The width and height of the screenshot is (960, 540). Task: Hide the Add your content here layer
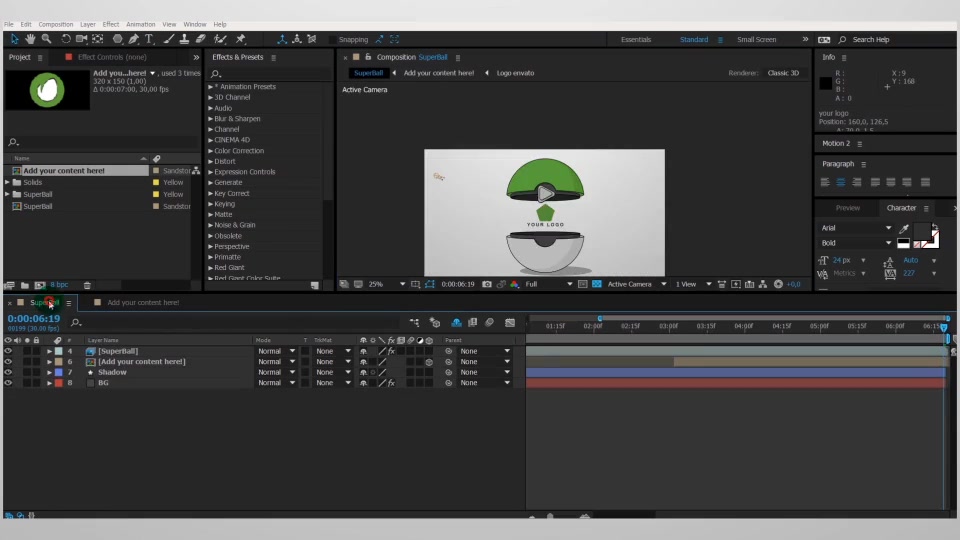8,362
